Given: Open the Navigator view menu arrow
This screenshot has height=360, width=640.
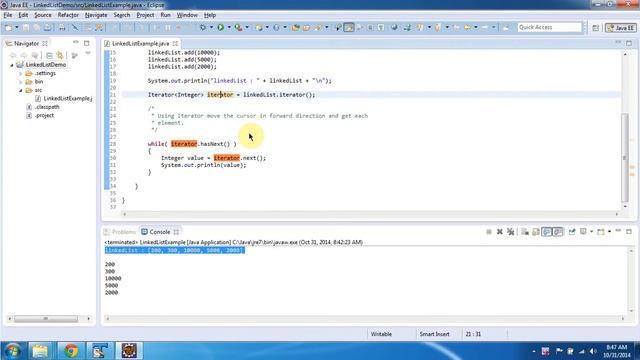Looking at the screenshot, I should coord(88,53).
